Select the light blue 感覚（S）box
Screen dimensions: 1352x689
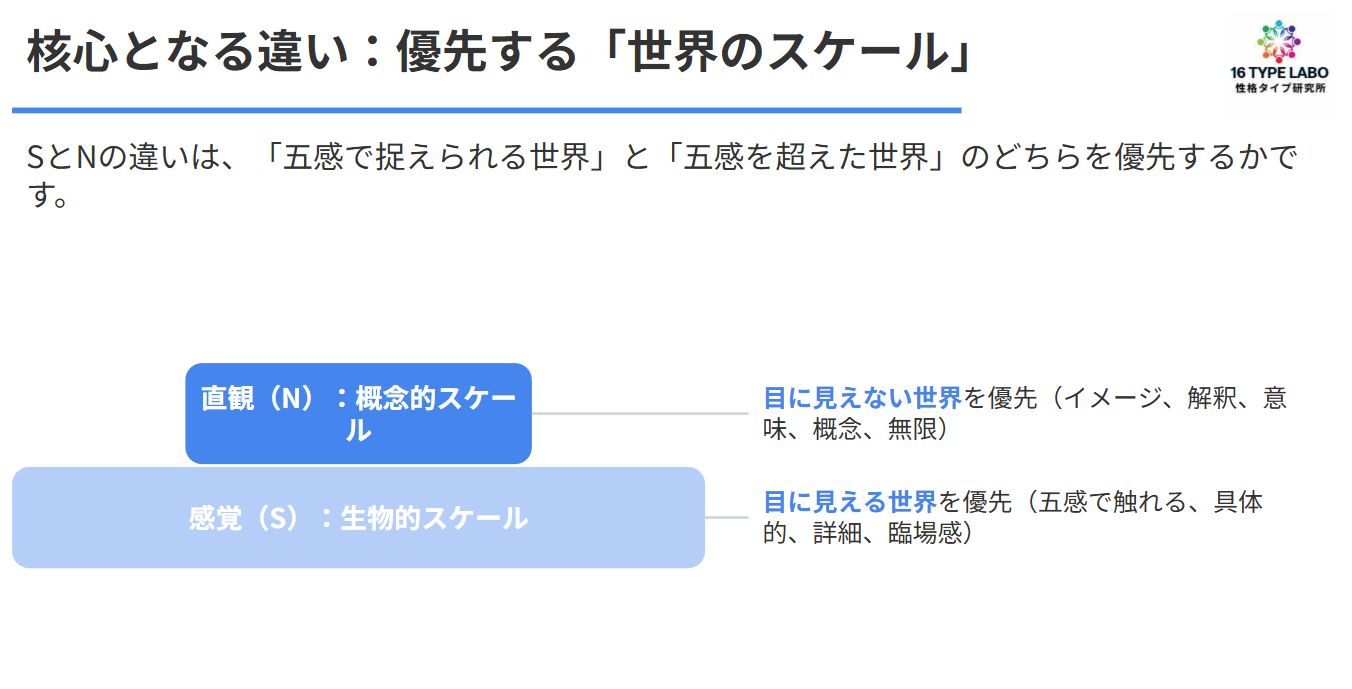(358, 518)
